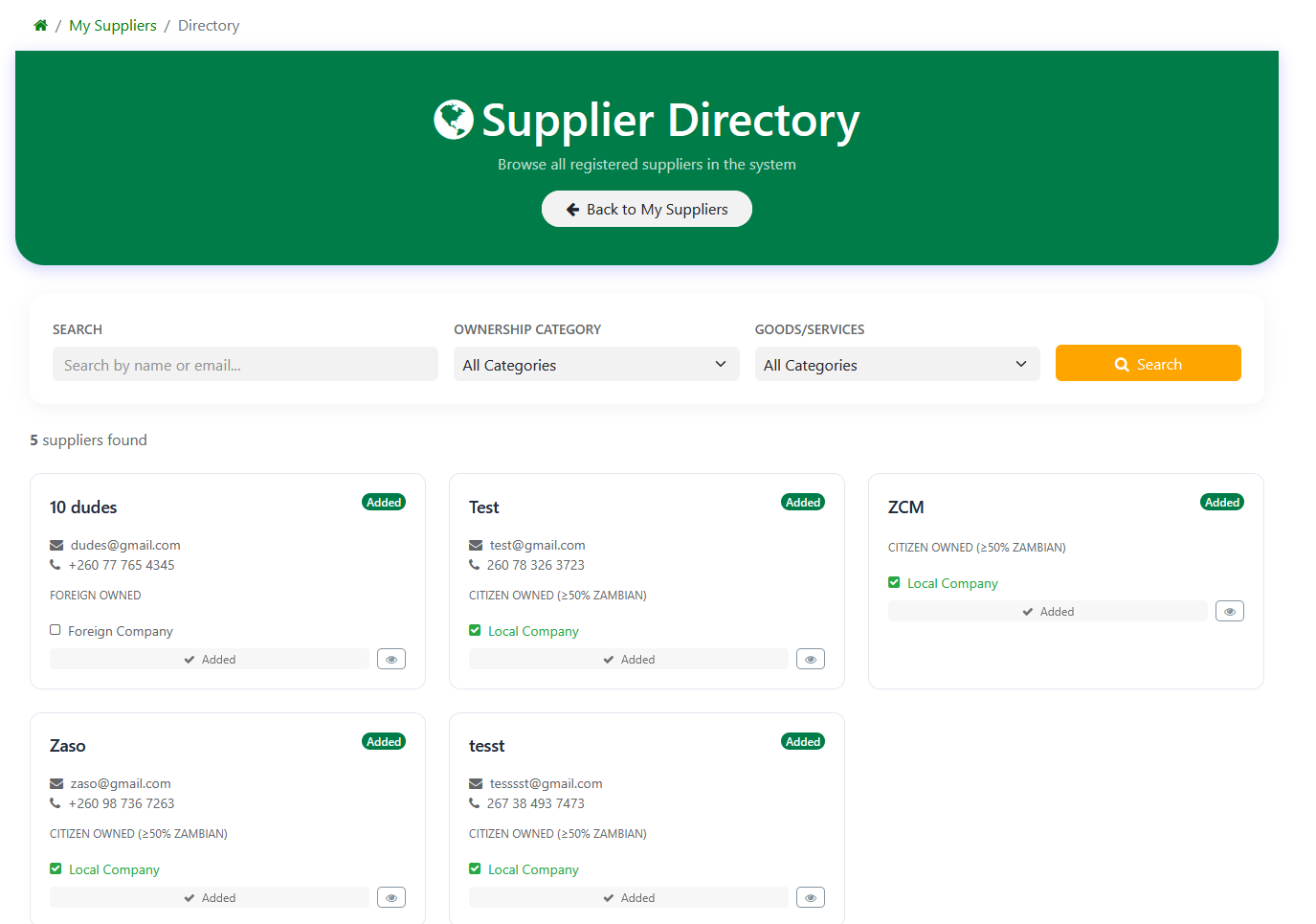This screenshot has width=1316, height=924.
Task: Click the magnifier icon in the Search button
Action: point(1121,364)
